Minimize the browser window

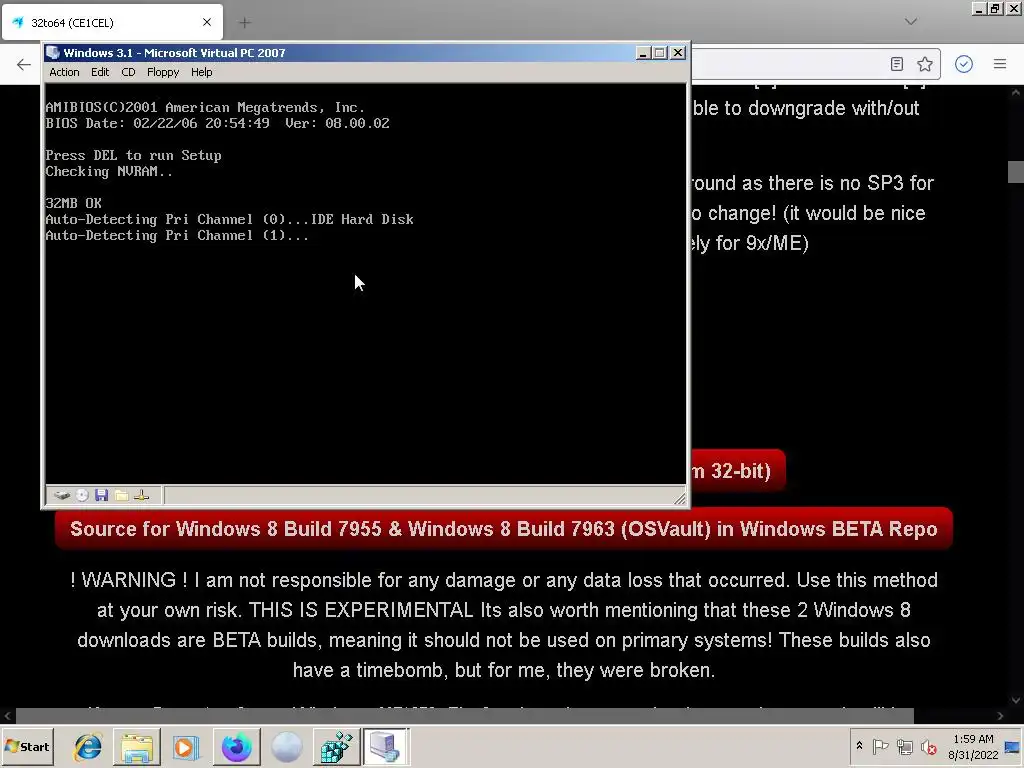pos(978,8)
